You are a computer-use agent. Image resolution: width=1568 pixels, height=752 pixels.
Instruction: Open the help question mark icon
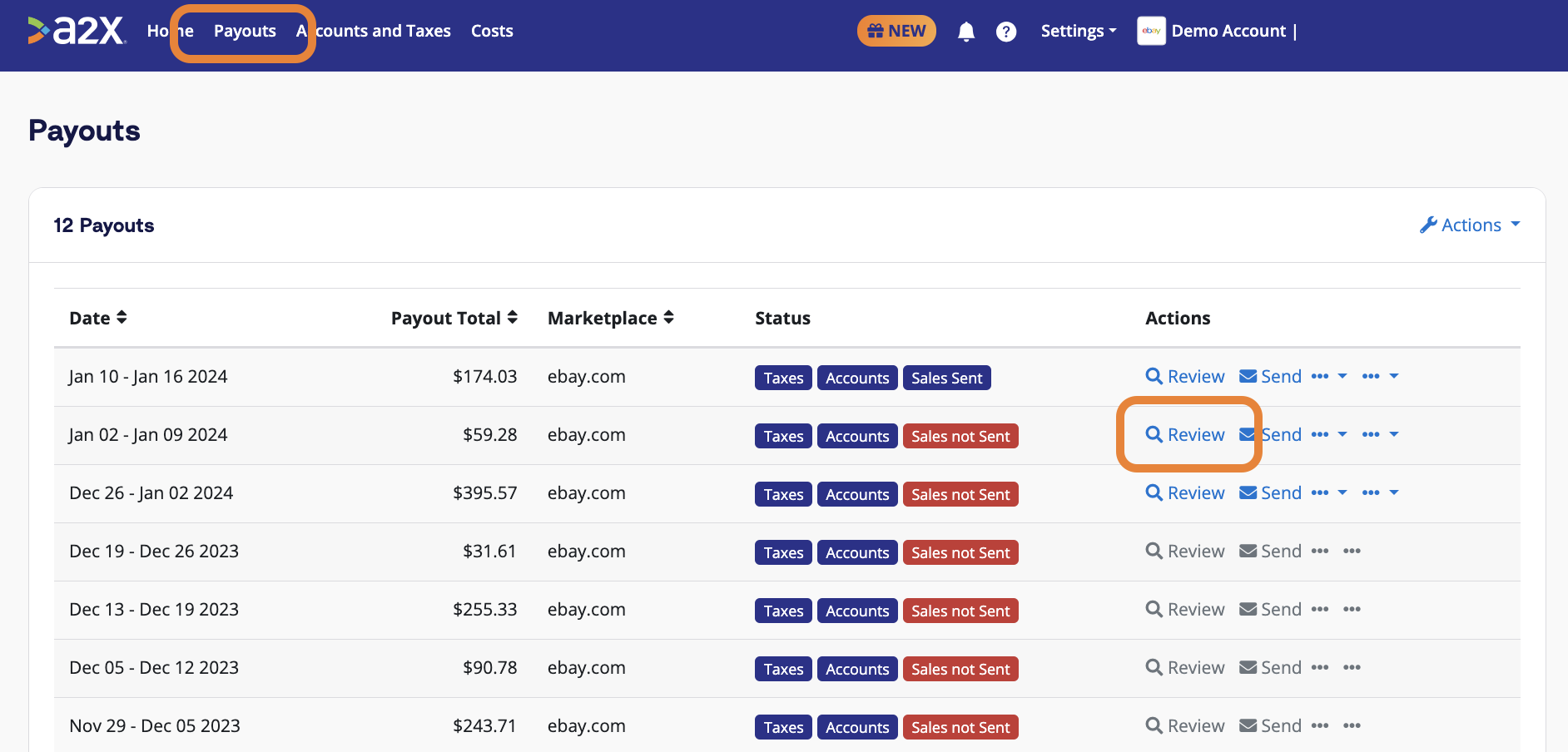click(x=1005, y=32)
